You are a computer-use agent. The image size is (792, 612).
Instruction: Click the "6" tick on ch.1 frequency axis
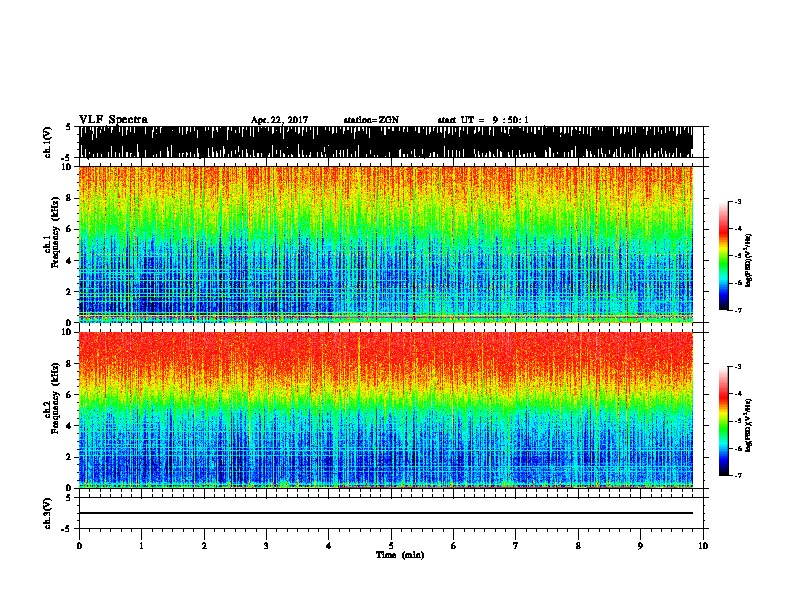click(69, 229)
